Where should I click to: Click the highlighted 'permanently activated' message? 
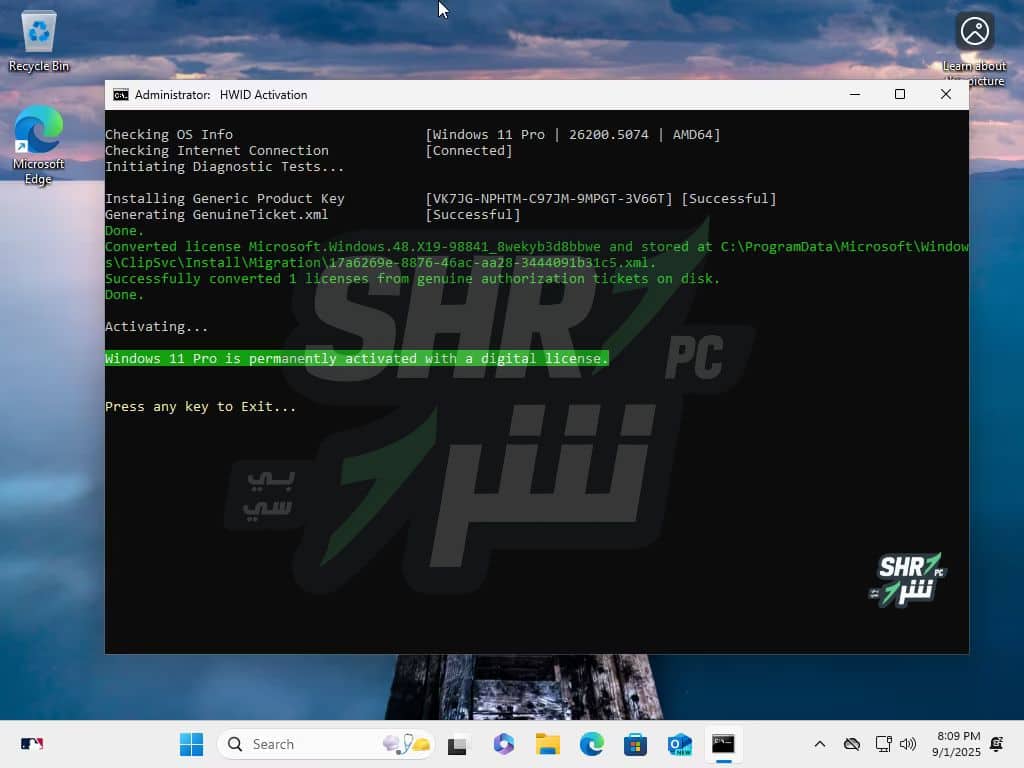(357, 359)
